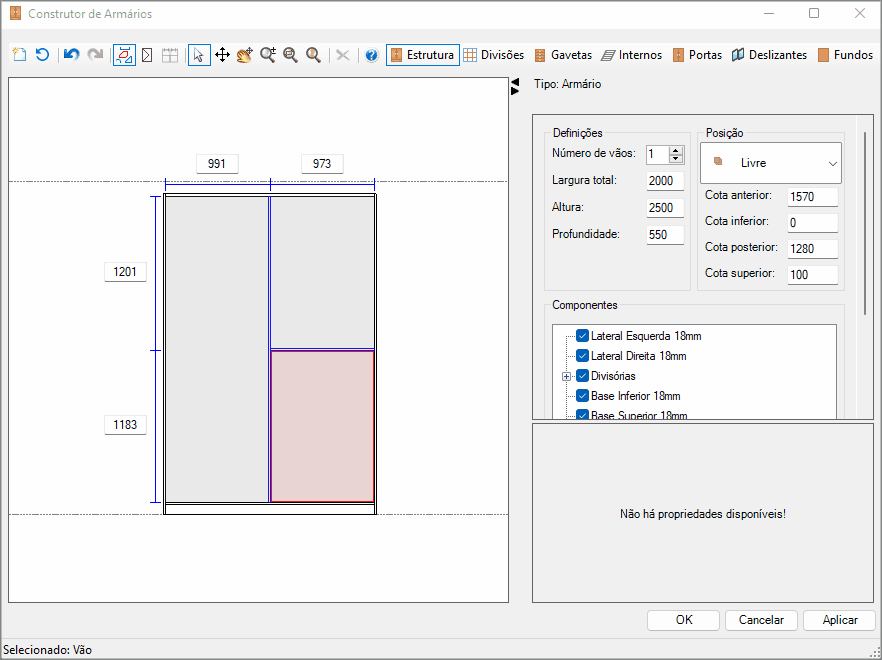Select the pink highlighted compartment in drawing

[322, 426]
